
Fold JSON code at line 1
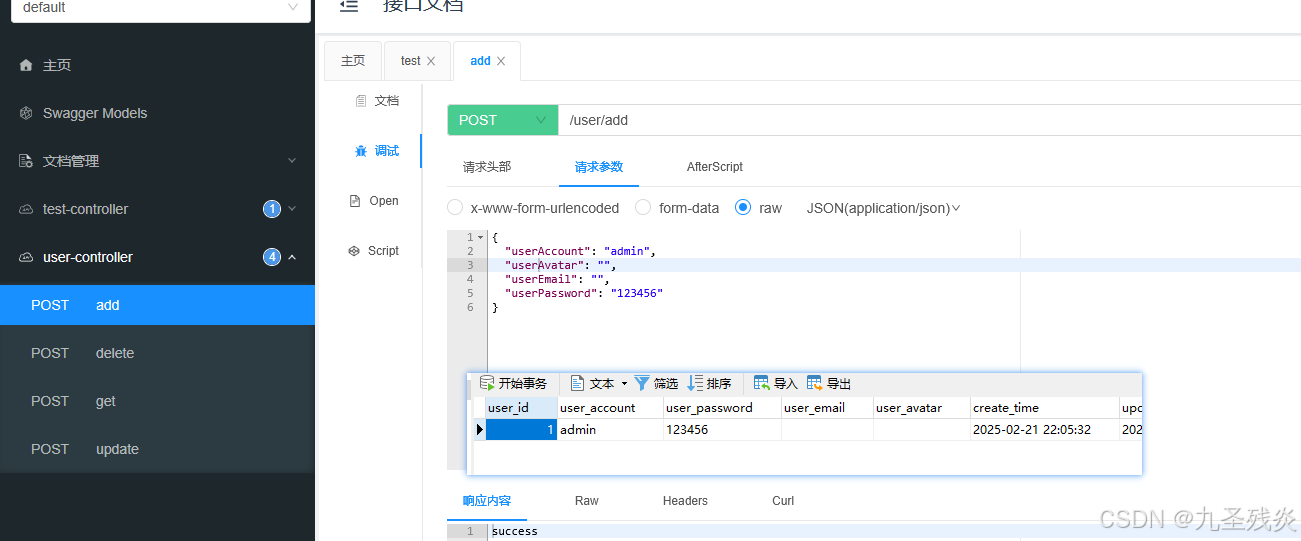[480, 237]
